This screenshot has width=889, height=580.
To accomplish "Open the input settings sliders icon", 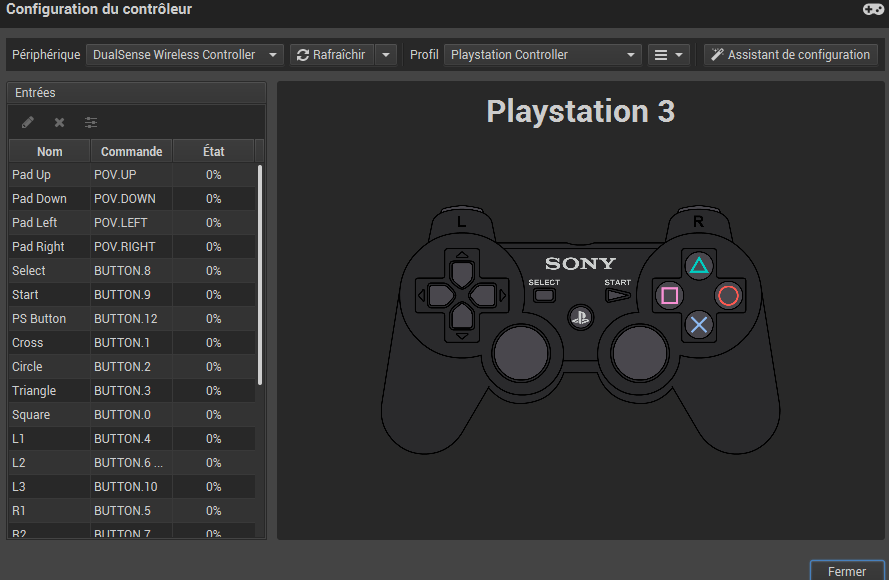I will [91, 122].
